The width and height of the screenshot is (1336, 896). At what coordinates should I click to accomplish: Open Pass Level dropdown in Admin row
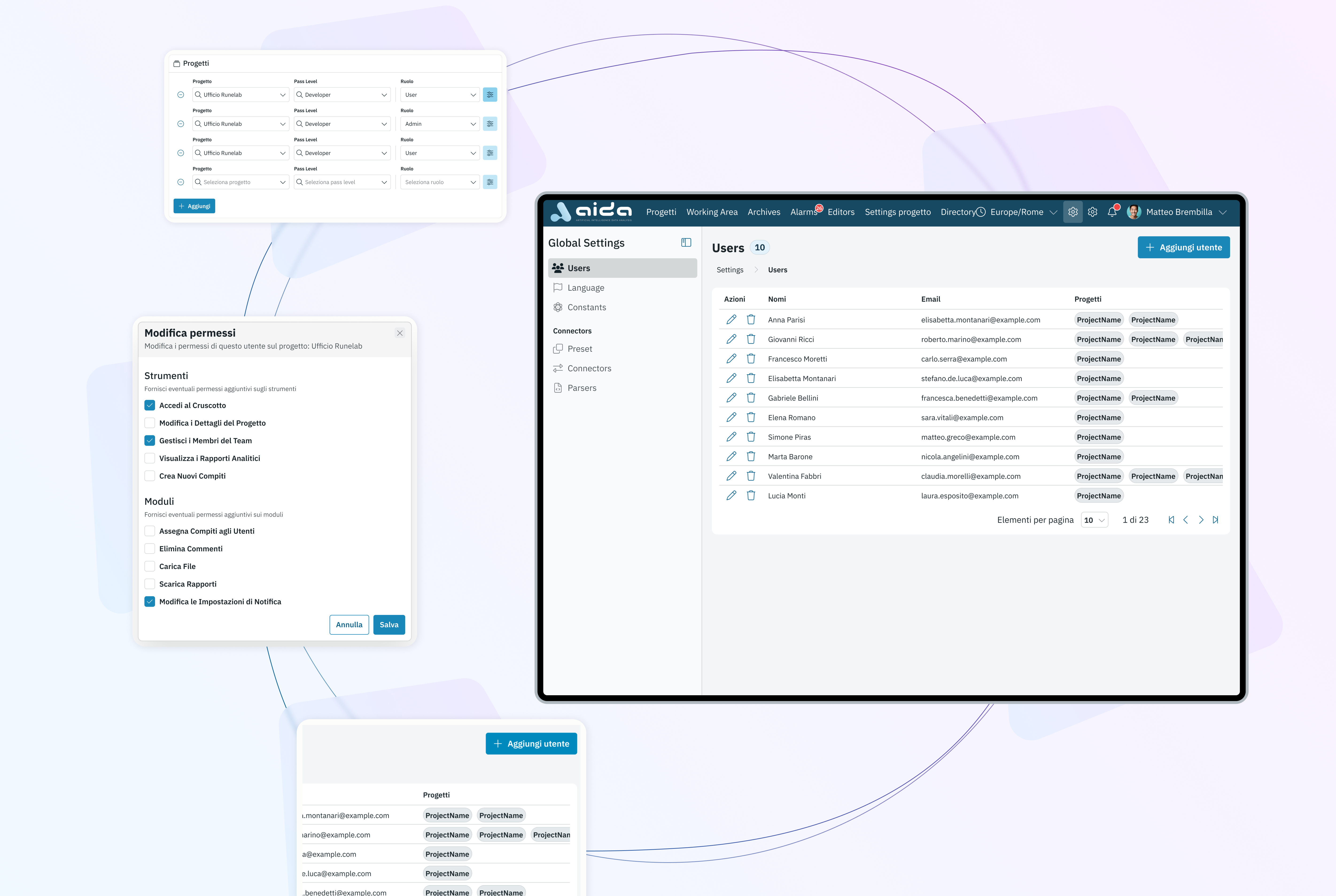(342, 124)
